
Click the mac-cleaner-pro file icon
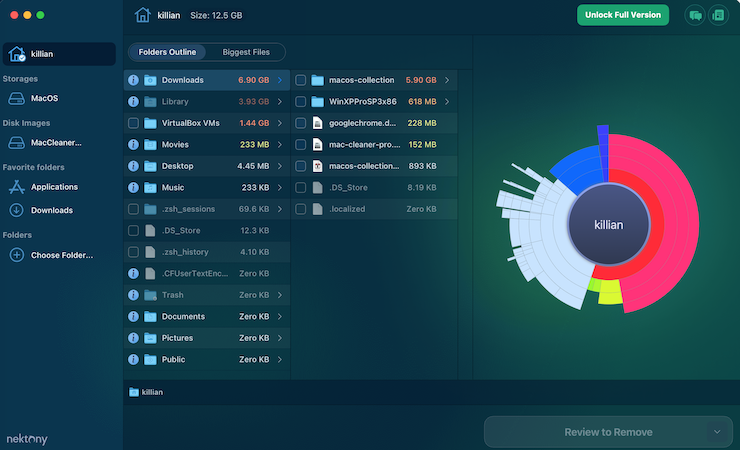(x=318, y=144)
